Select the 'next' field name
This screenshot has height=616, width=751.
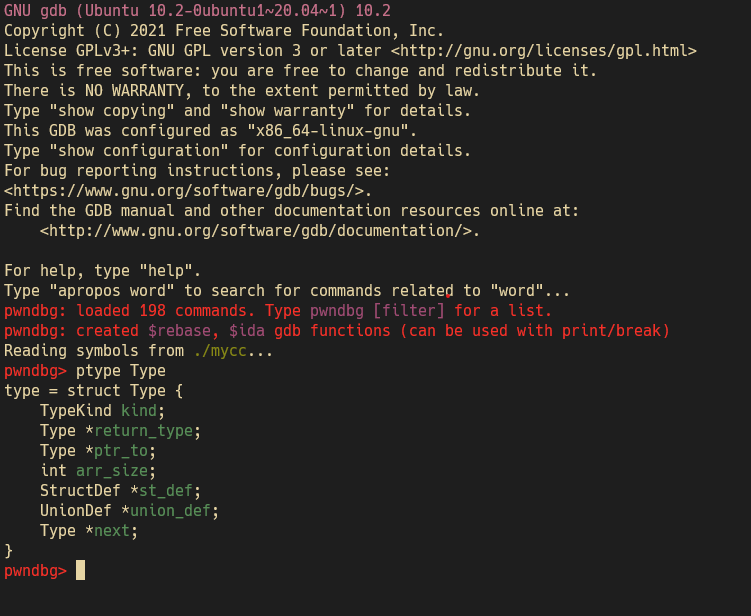coord(112,531)
